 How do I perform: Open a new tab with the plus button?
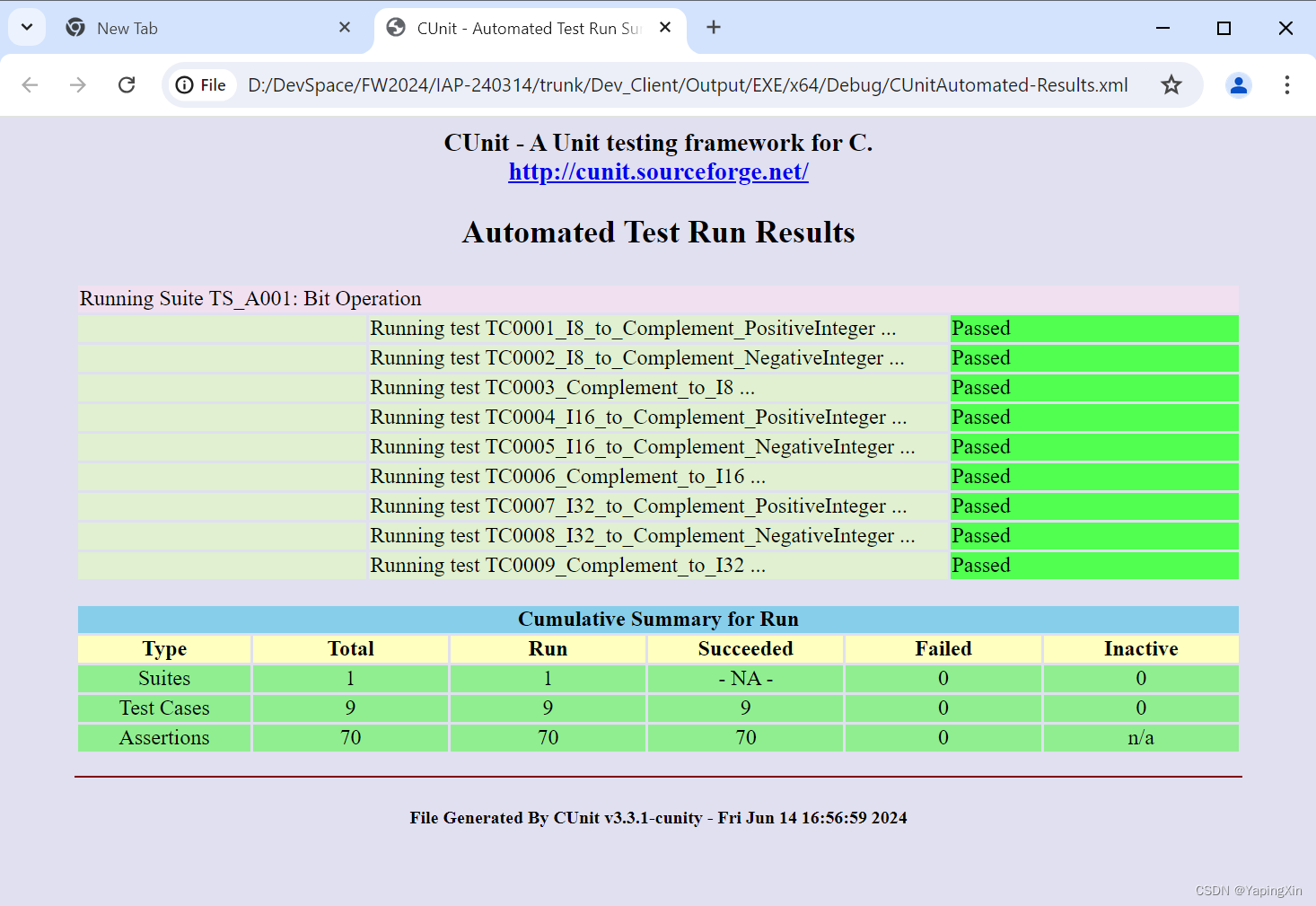coord(713,27)
